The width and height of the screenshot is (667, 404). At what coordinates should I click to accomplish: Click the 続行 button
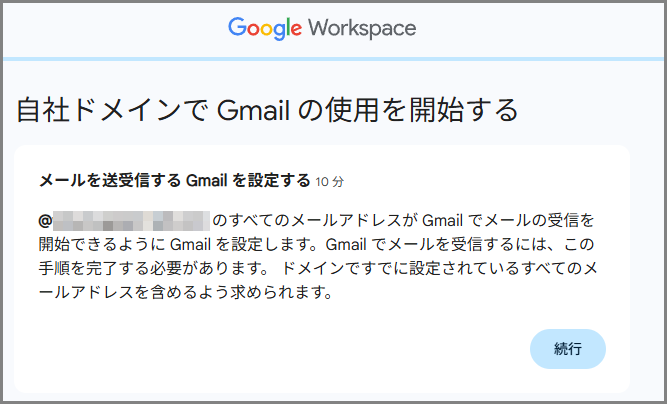tap(568, 348)
